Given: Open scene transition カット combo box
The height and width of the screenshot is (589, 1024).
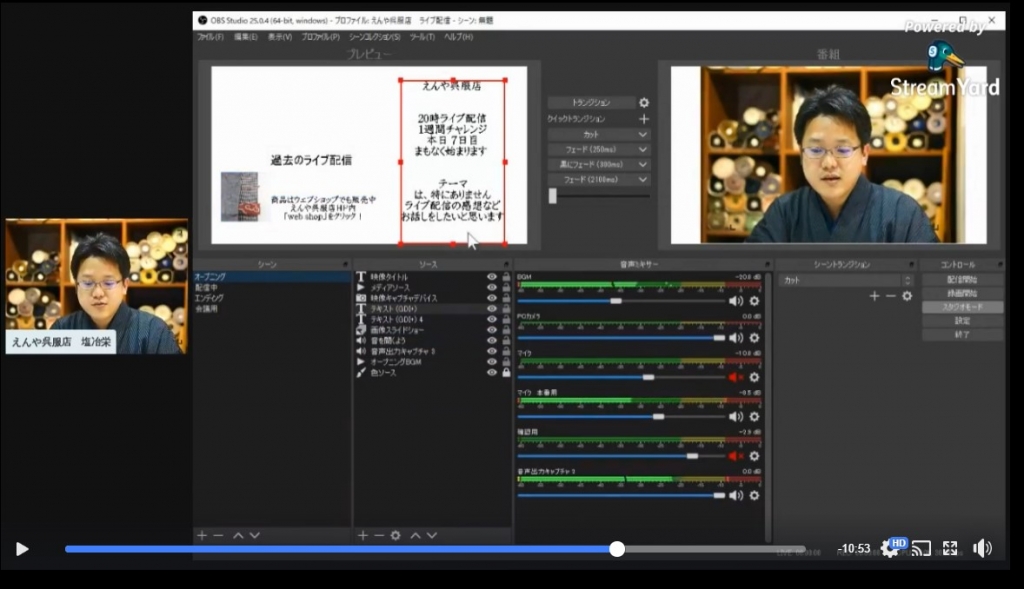Looking at the screenshot, I should pos(846,280).
